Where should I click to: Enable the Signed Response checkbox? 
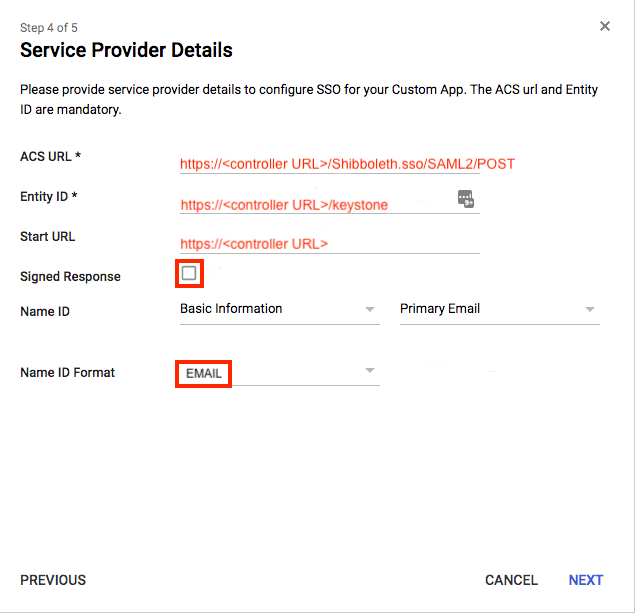click(x=189, y=273)
